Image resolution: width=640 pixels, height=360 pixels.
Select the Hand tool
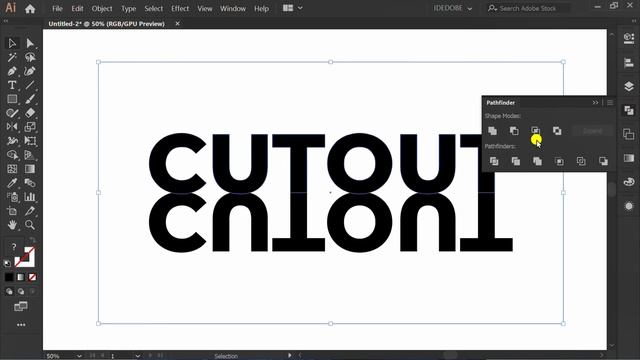(12, 224)
